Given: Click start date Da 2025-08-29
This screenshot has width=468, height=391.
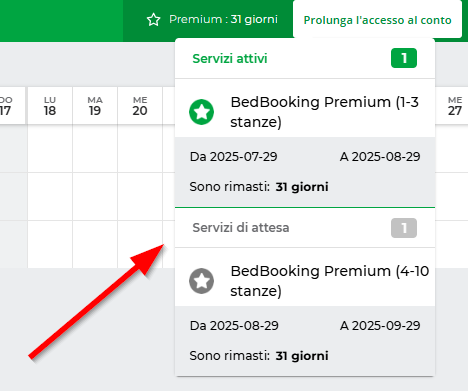Looking at the screenshot, I should (234, 326).
